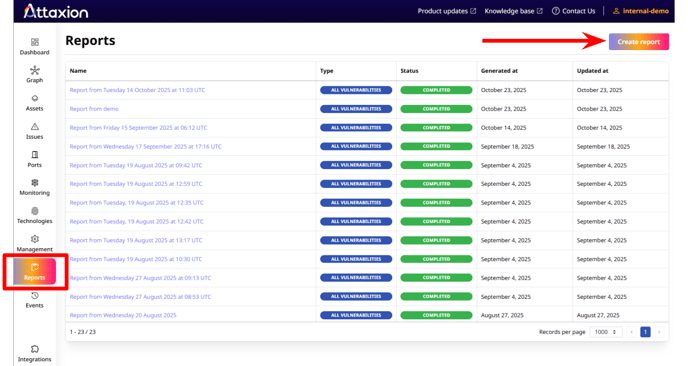Open the Events history icon
Screen dimensions: 688x366
(35, 295)
